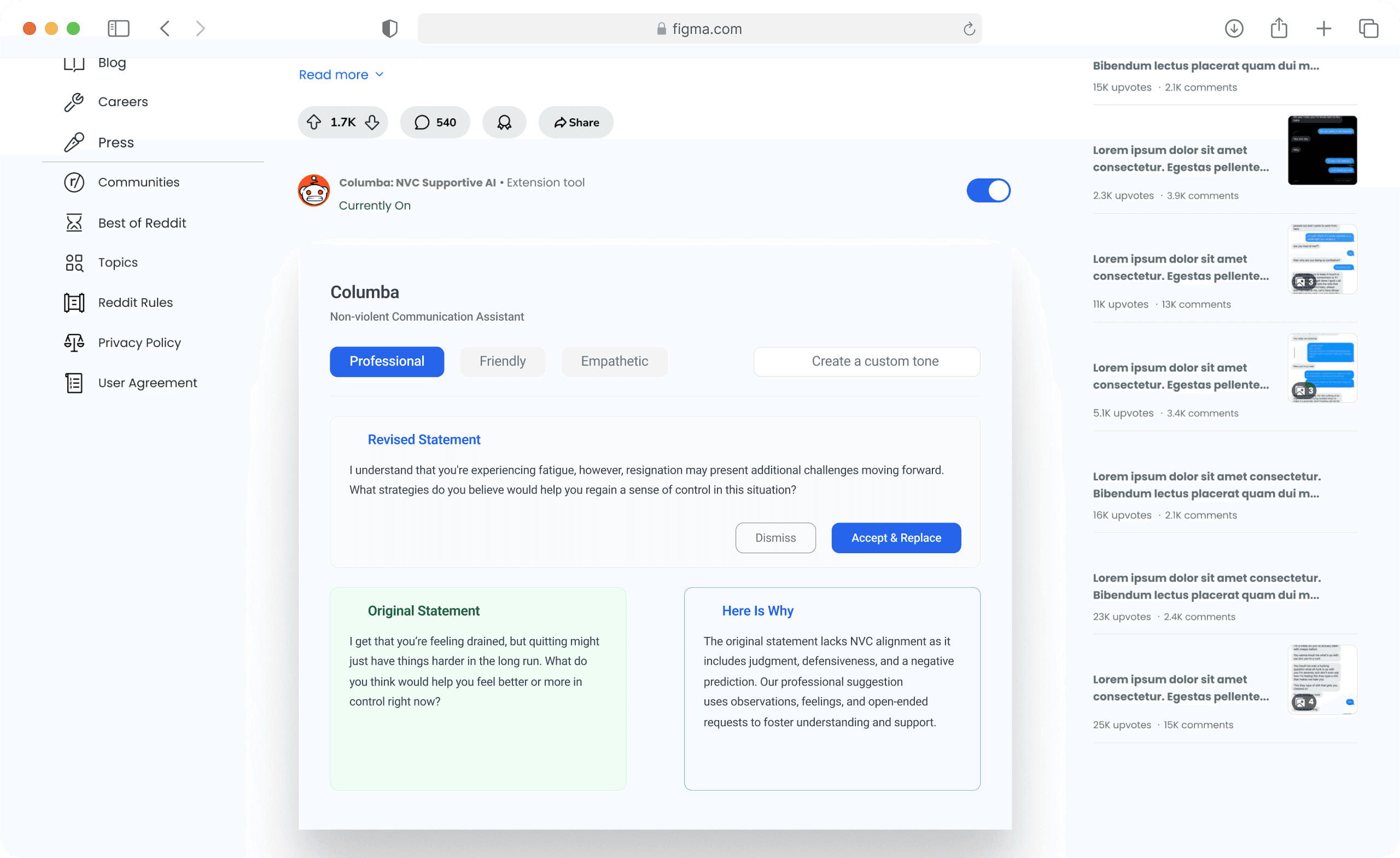Screen dimensions: 1400x858
Task: Click the Topics icon in the sidebar
Action: tap(74, 263)
